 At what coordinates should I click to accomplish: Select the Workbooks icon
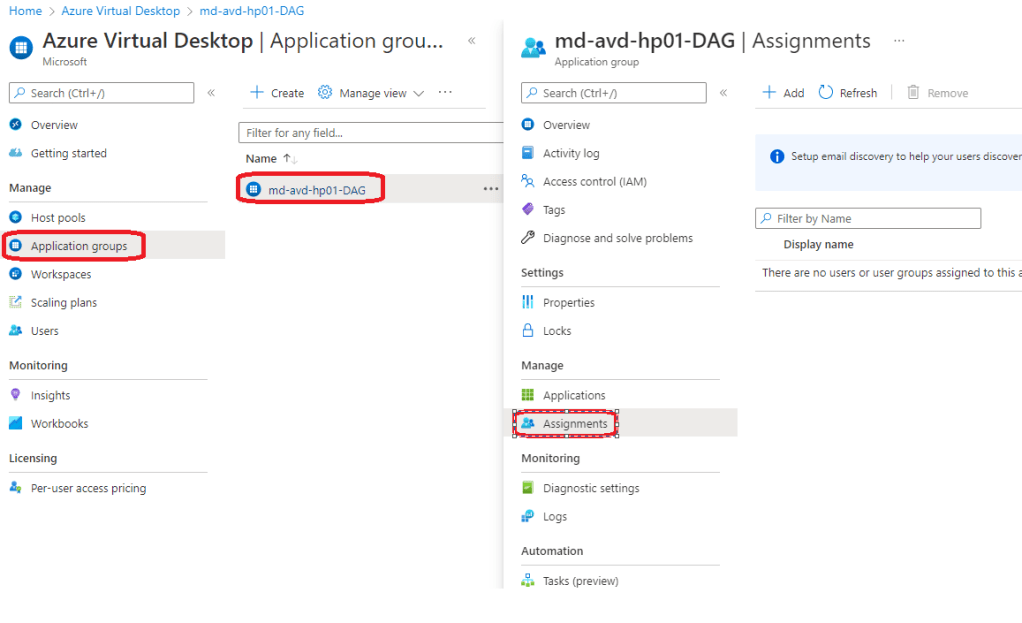pos(15,424)
